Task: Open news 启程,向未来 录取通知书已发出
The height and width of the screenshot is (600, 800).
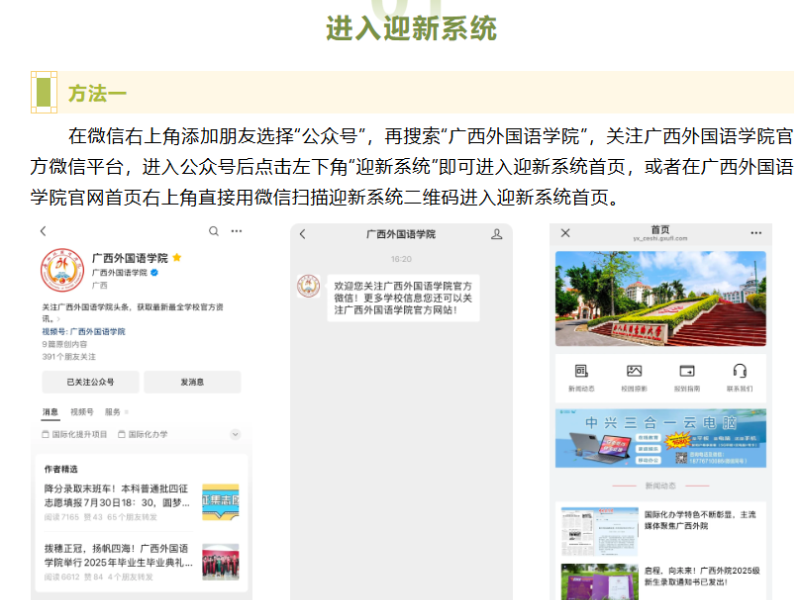Action: click(x=702, y=576)
